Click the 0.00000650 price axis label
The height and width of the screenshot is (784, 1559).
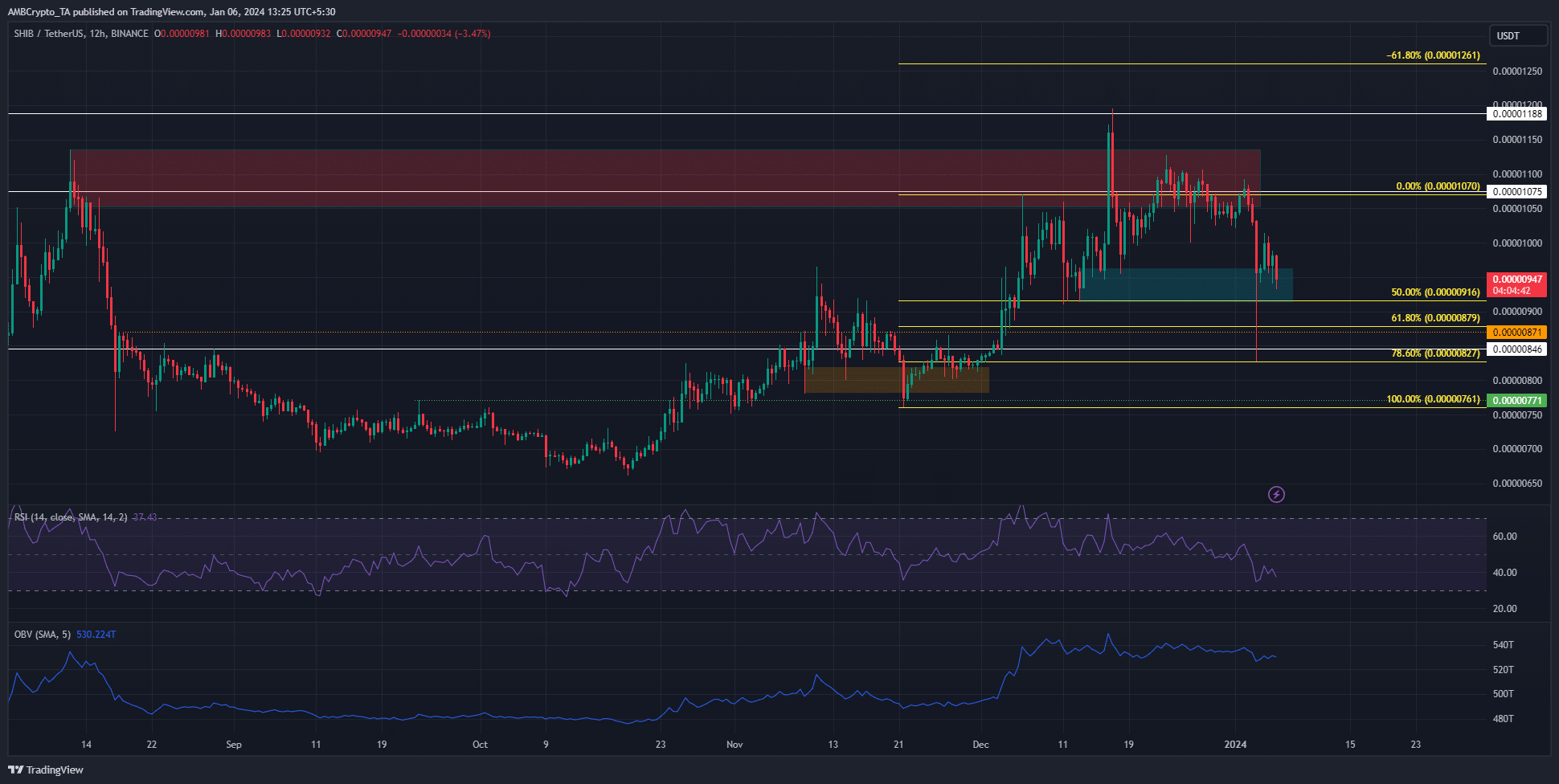click(1517, 484)
